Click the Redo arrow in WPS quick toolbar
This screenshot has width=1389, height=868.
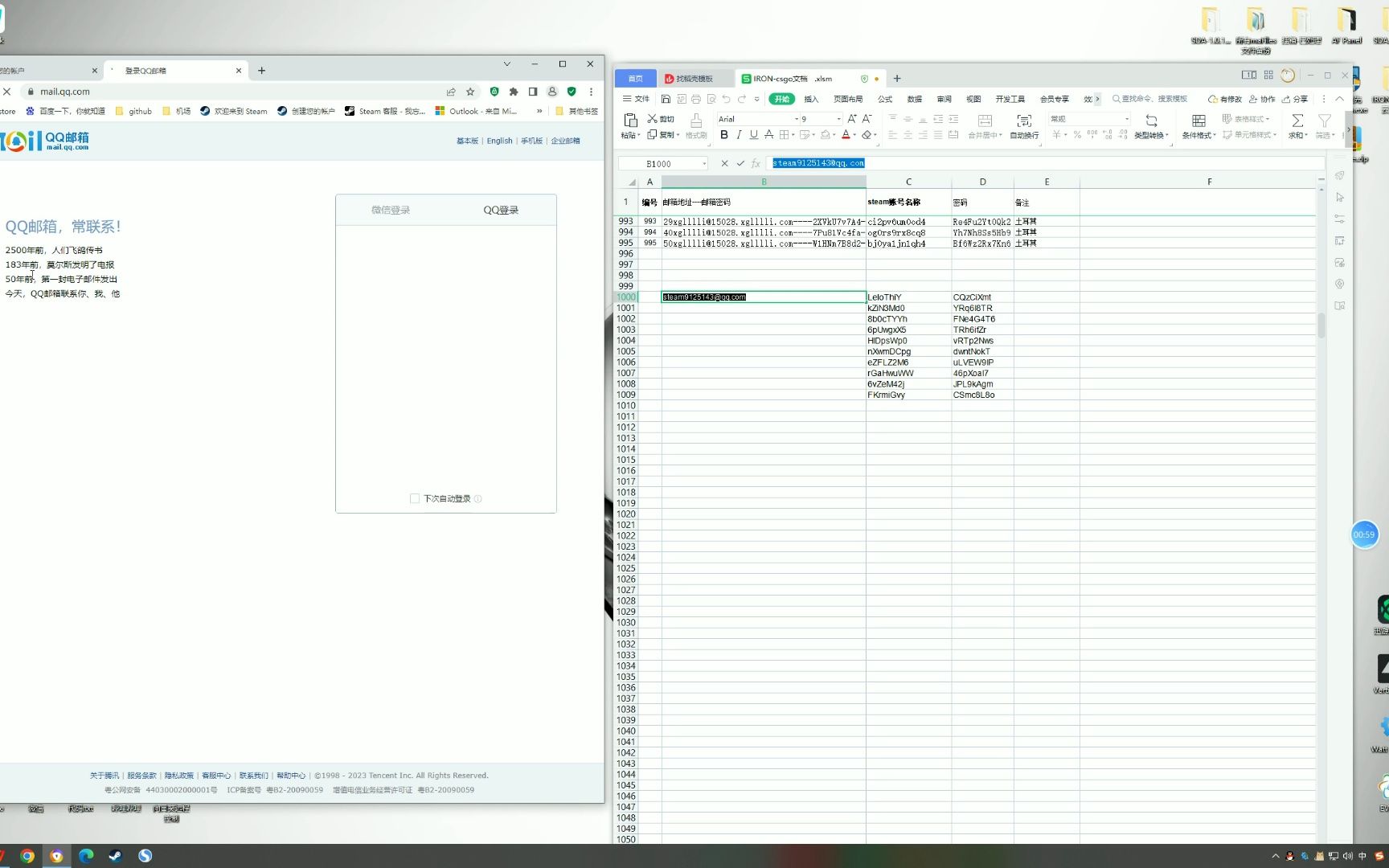click(x=741, y=100)
